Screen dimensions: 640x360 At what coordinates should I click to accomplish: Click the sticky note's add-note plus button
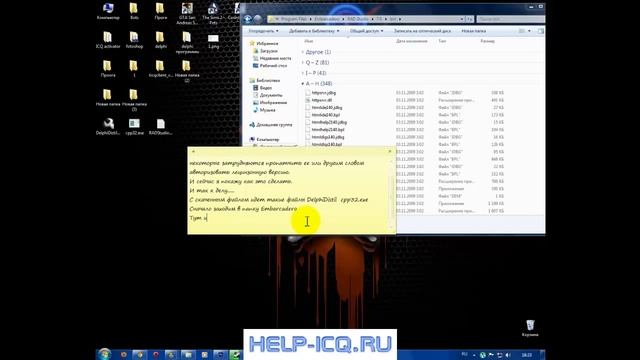(x=193, y=151)
